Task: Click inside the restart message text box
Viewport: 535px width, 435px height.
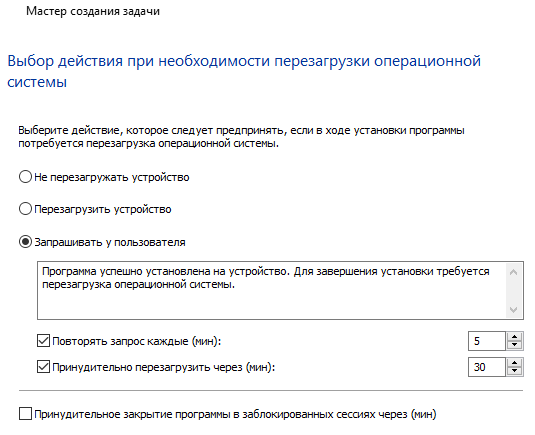Action: pos(272,290)
